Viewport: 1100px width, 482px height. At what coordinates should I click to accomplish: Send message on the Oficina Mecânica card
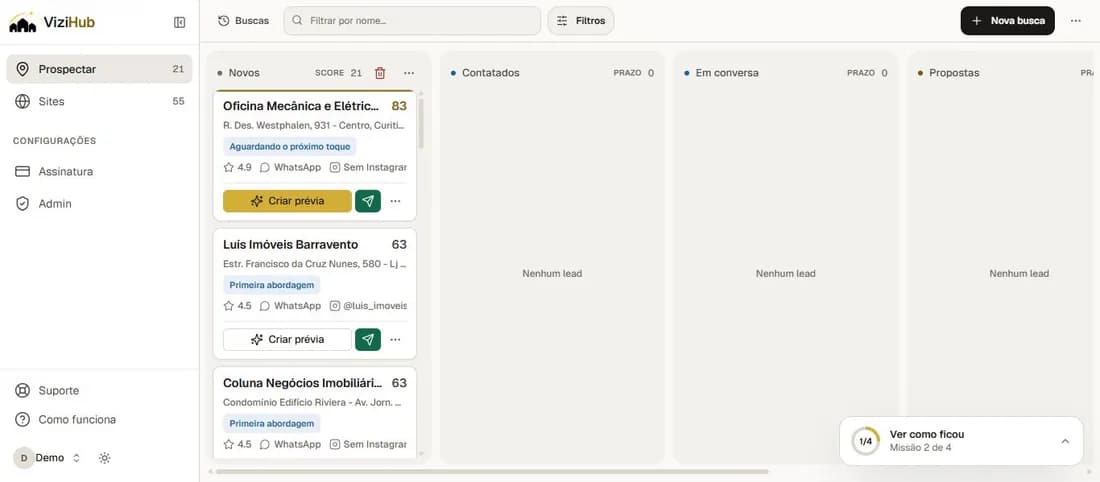point(368,201)
